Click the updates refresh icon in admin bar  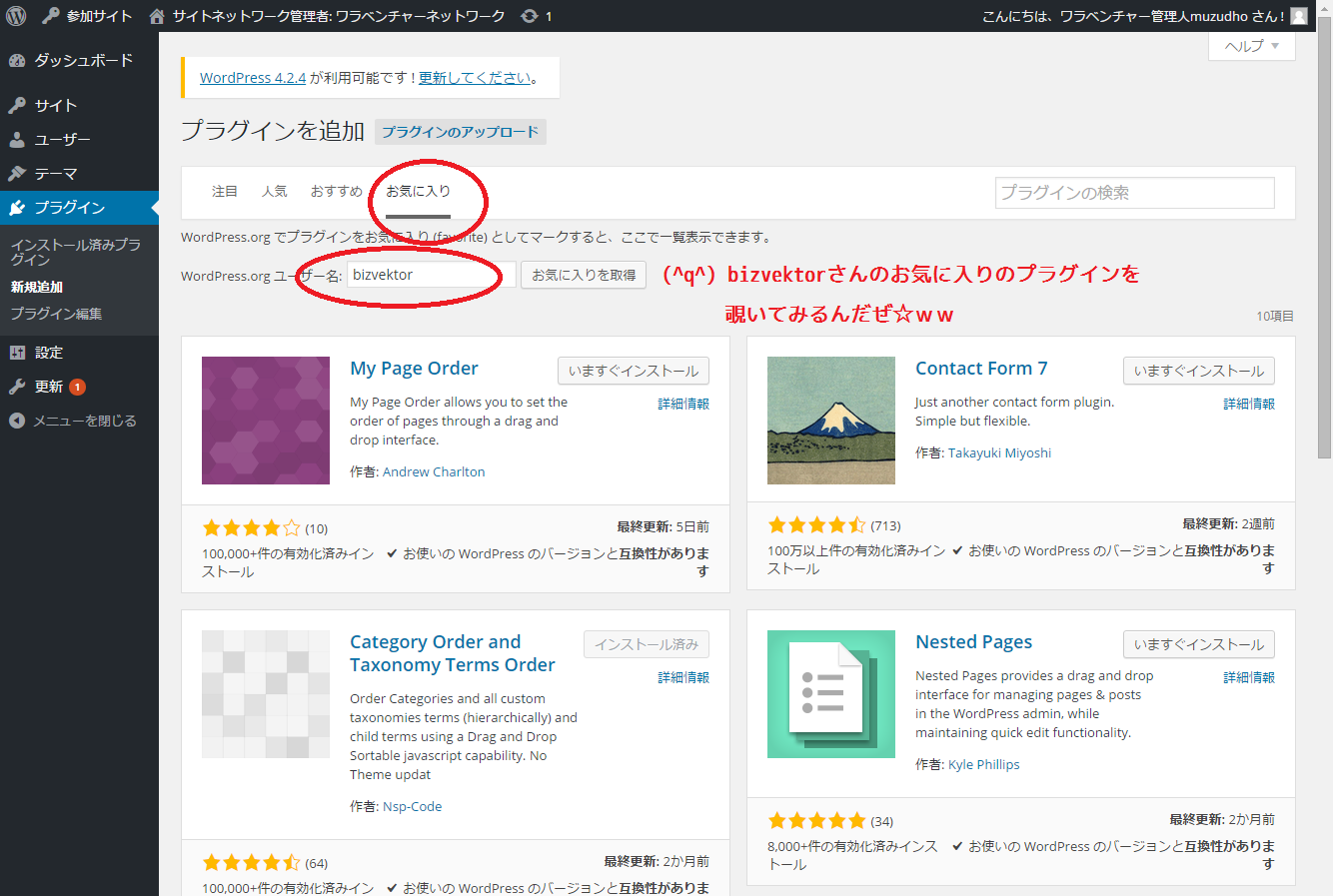coord(530,16)
